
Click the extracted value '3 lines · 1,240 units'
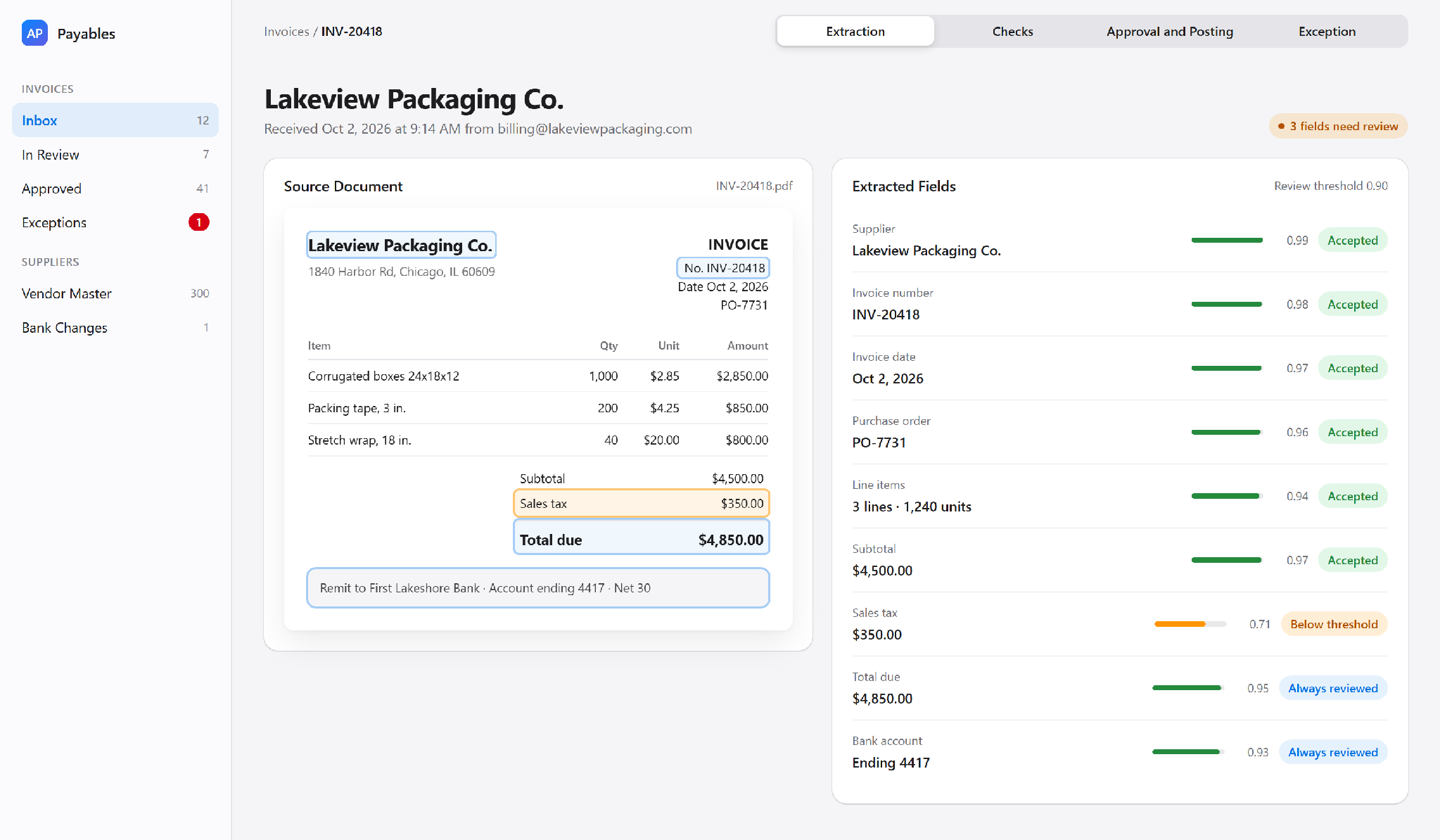pyautogui.click(x=912, y=507)
